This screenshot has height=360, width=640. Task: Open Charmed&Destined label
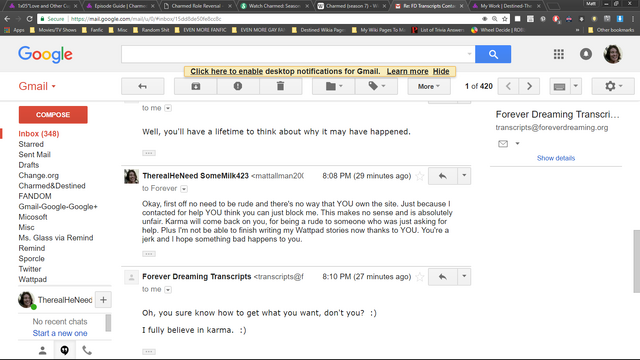pos(52,186)
